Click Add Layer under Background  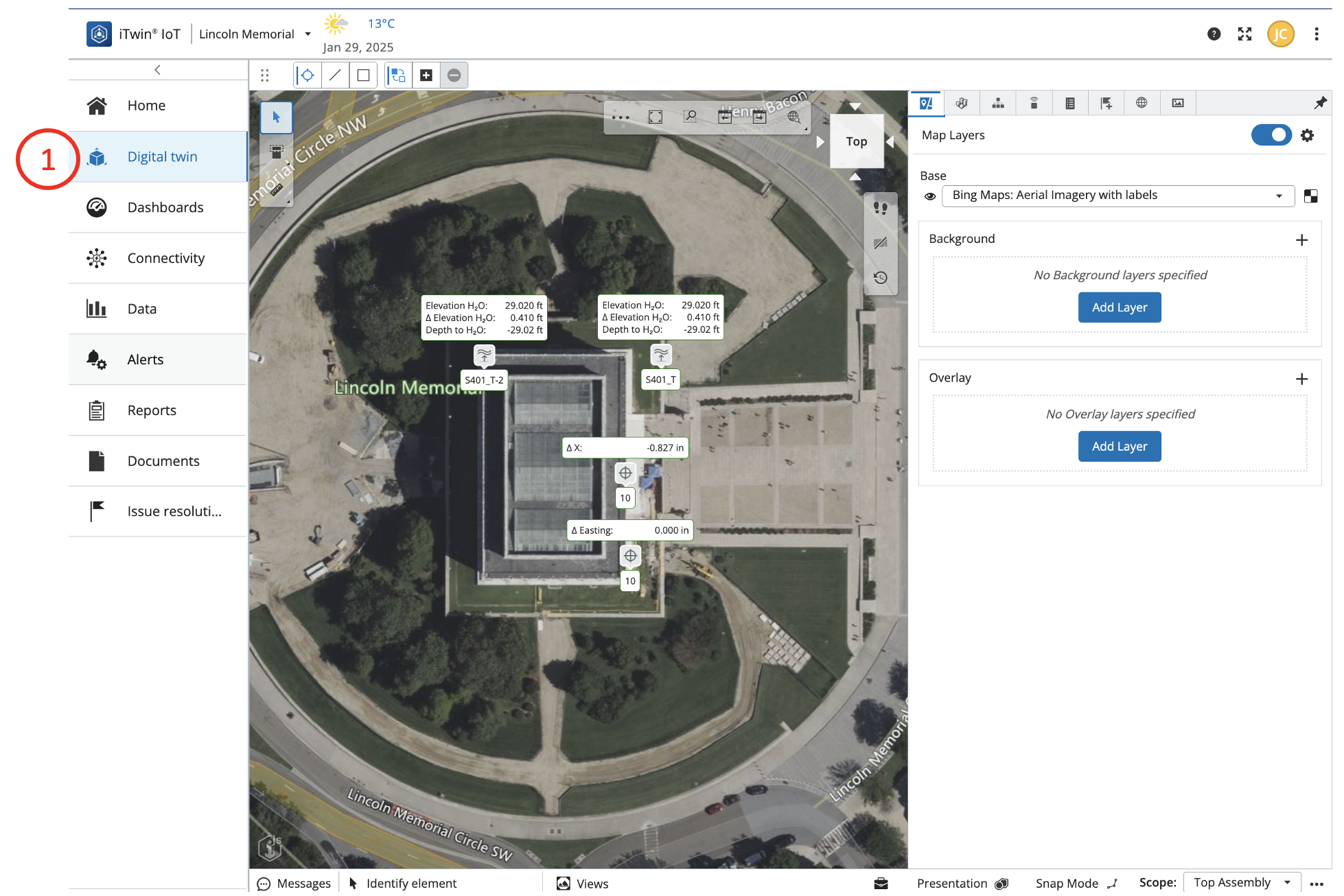point(1119,307)
